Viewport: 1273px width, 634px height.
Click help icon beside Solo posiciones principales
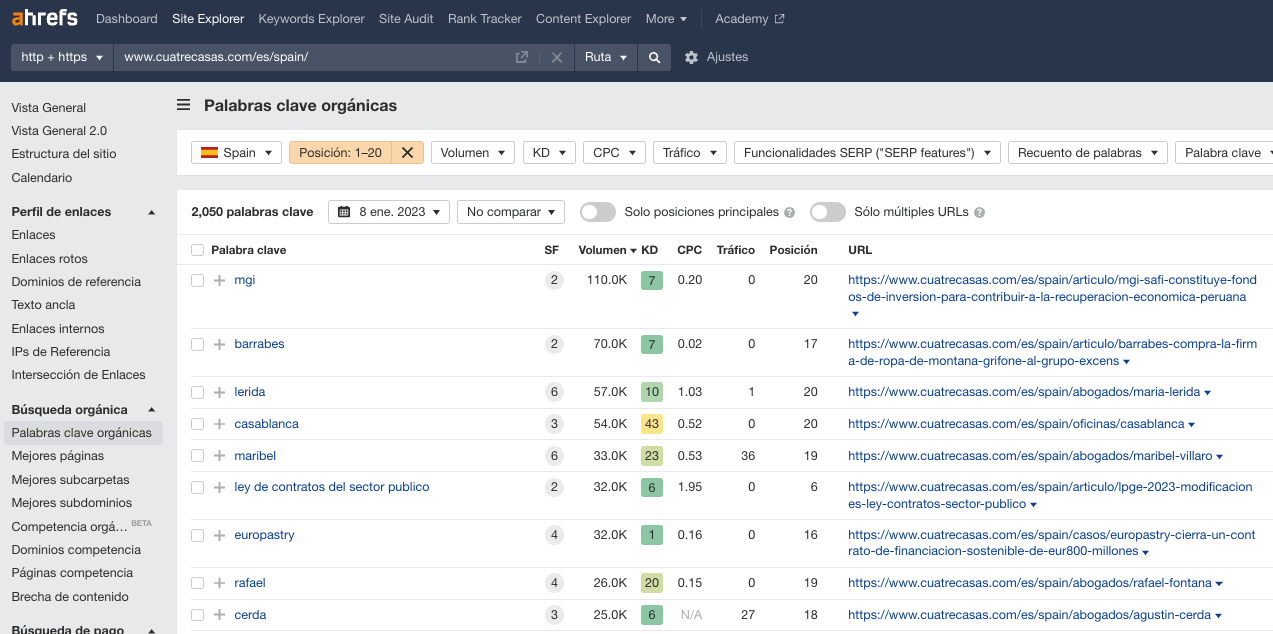coord(790,213)
